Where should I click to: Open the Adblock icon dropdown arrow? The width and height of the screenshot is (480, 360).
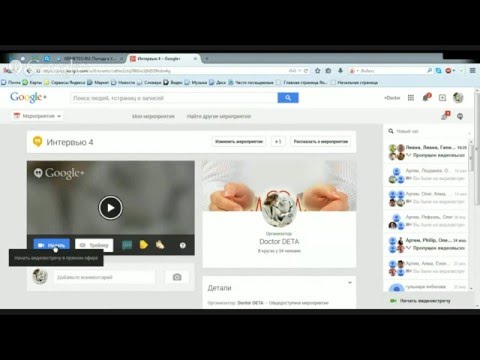pos(454,71)
